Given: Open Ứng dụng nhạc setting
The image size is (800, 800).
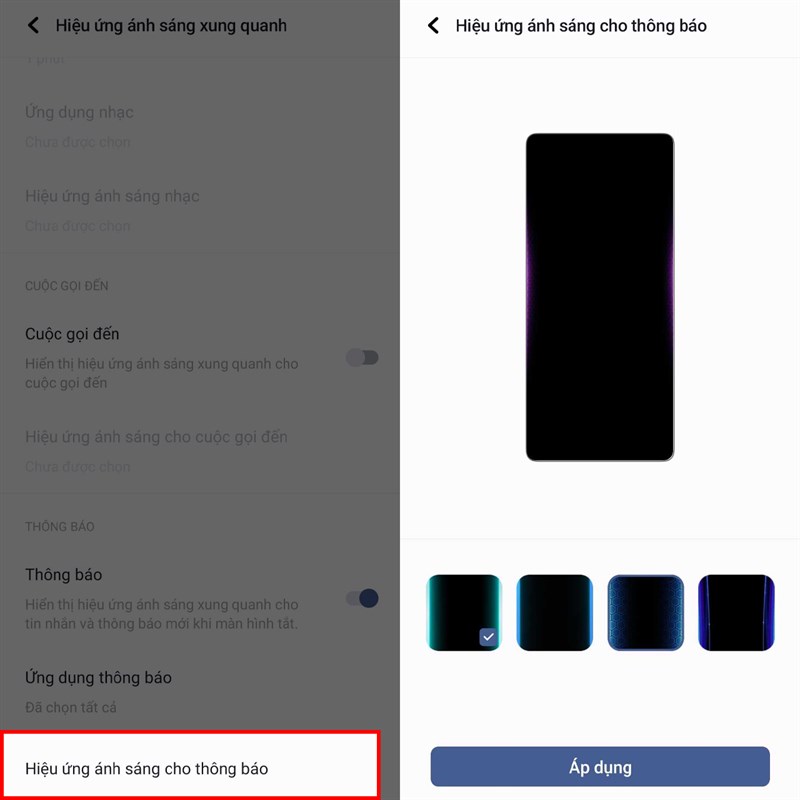Looking at the screenshot, I should [200, 126].
